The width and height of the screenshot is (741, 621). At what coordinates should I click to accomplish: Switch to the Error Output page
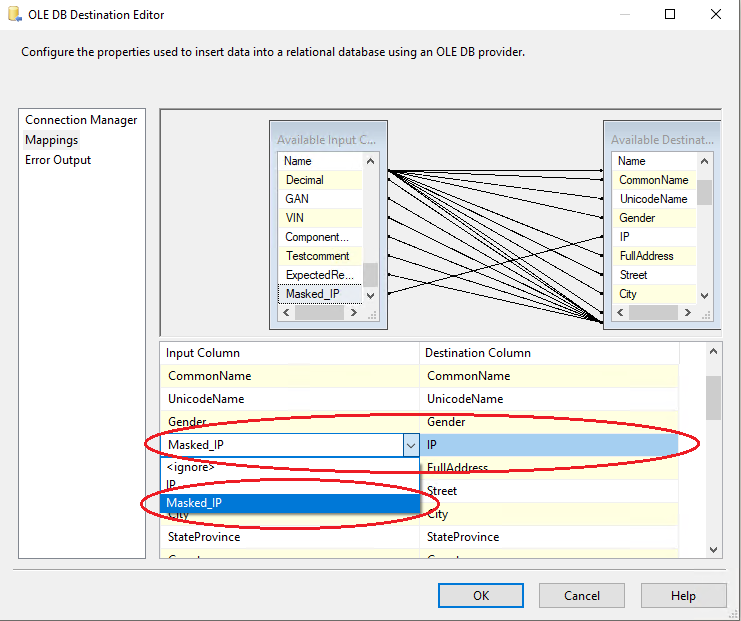point(58,160)
